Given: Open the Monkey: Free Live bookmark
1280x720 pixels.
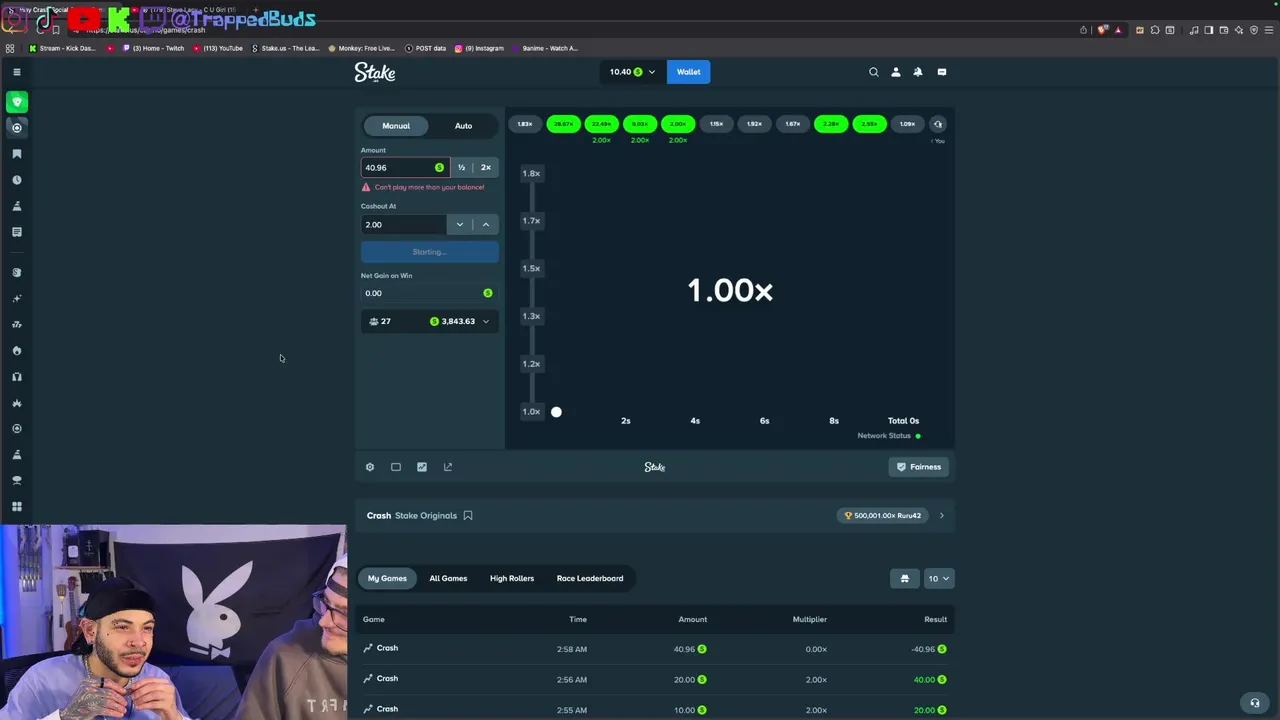Looking at the screenshot, I should pos(362,48).
